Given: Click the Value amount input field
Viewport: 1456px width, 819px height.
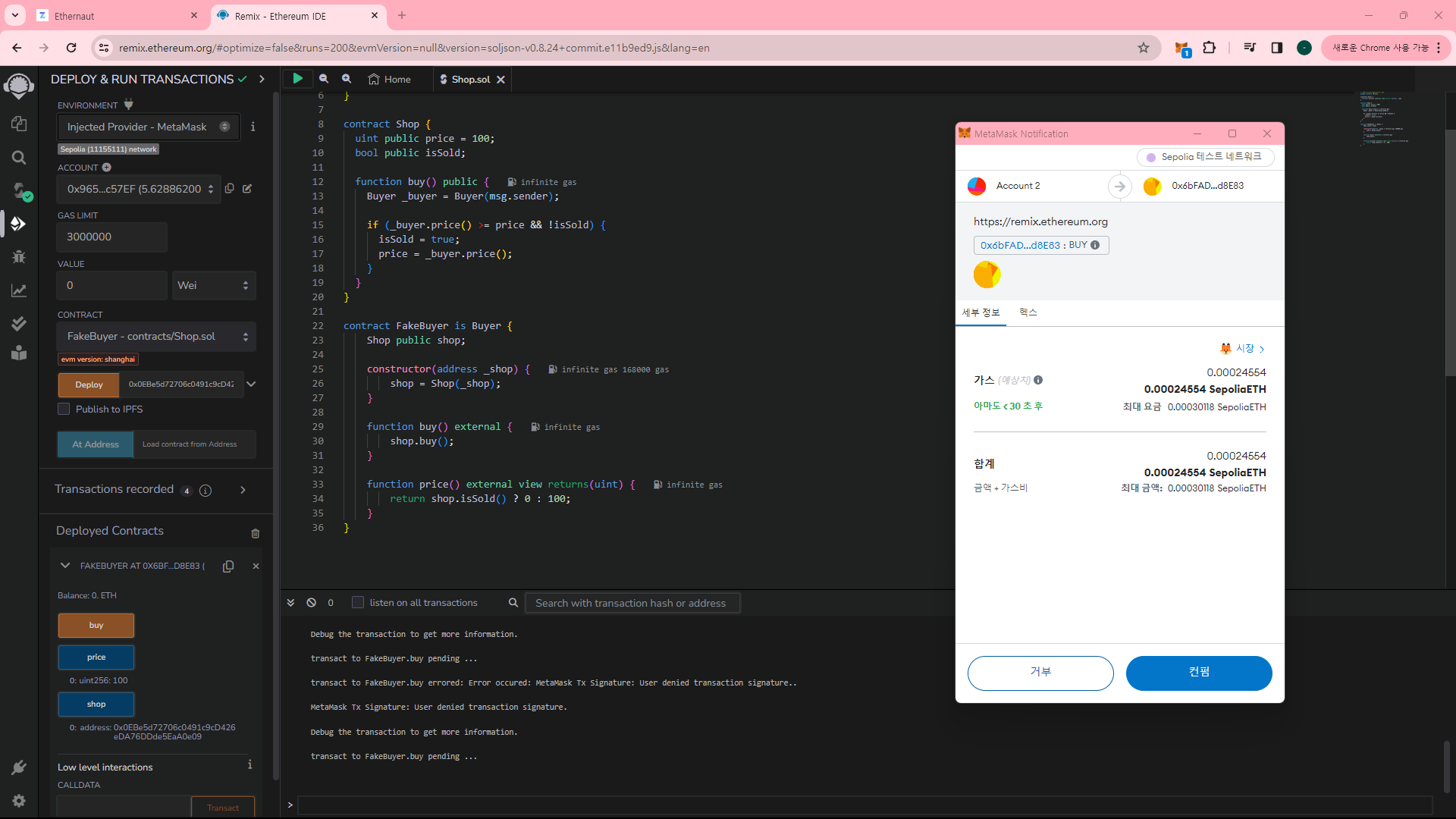Looking at the screenshot, I should (112, 285).
